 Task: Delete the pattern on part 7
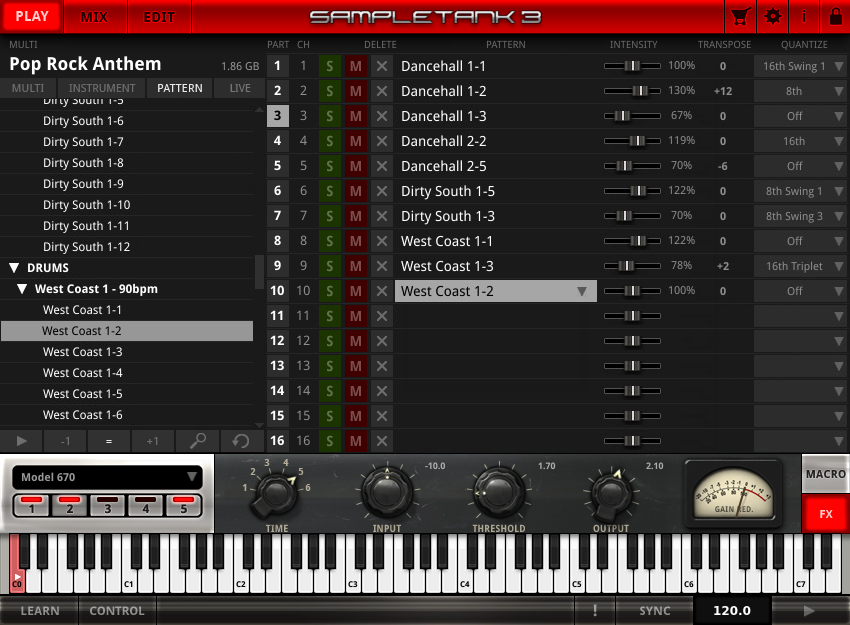[382, 216]
